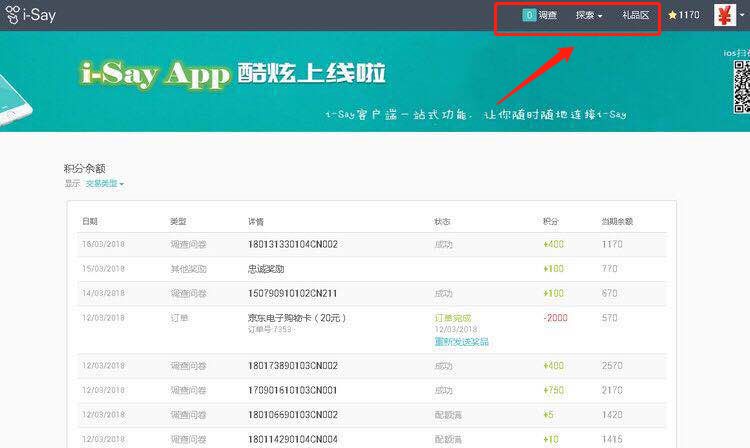Select survey entry 150790910102CN211
Image resolution: width=750 pixels, height=448 pixels.
click(x=292, y=294)
